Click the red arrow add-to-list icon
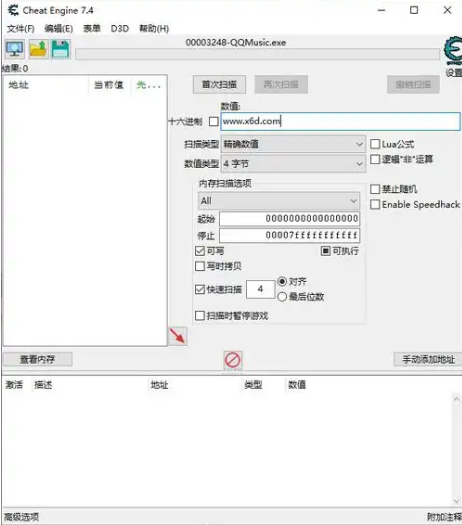The image size is (462, 525). [177, 336]
